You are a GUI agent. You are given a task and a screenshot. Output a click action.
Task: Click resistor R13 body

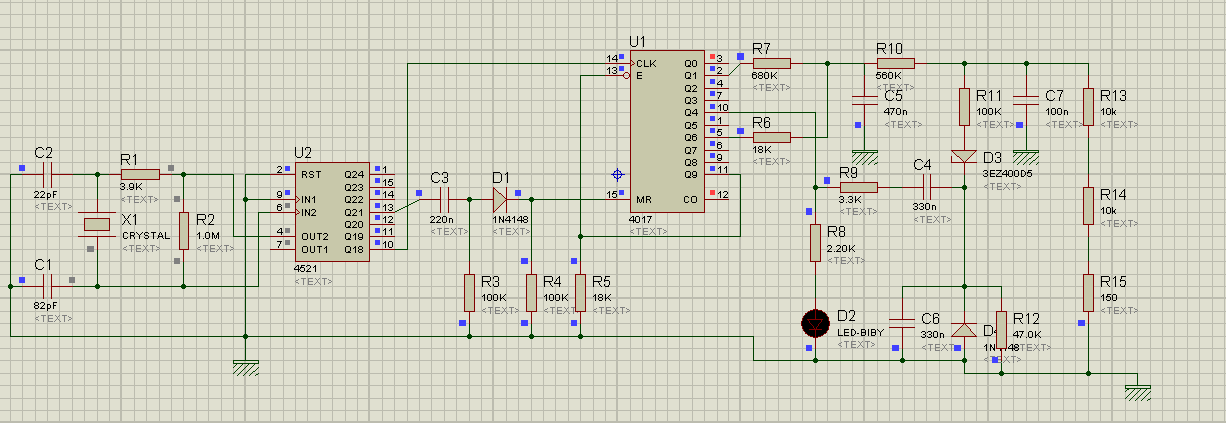1089,108
